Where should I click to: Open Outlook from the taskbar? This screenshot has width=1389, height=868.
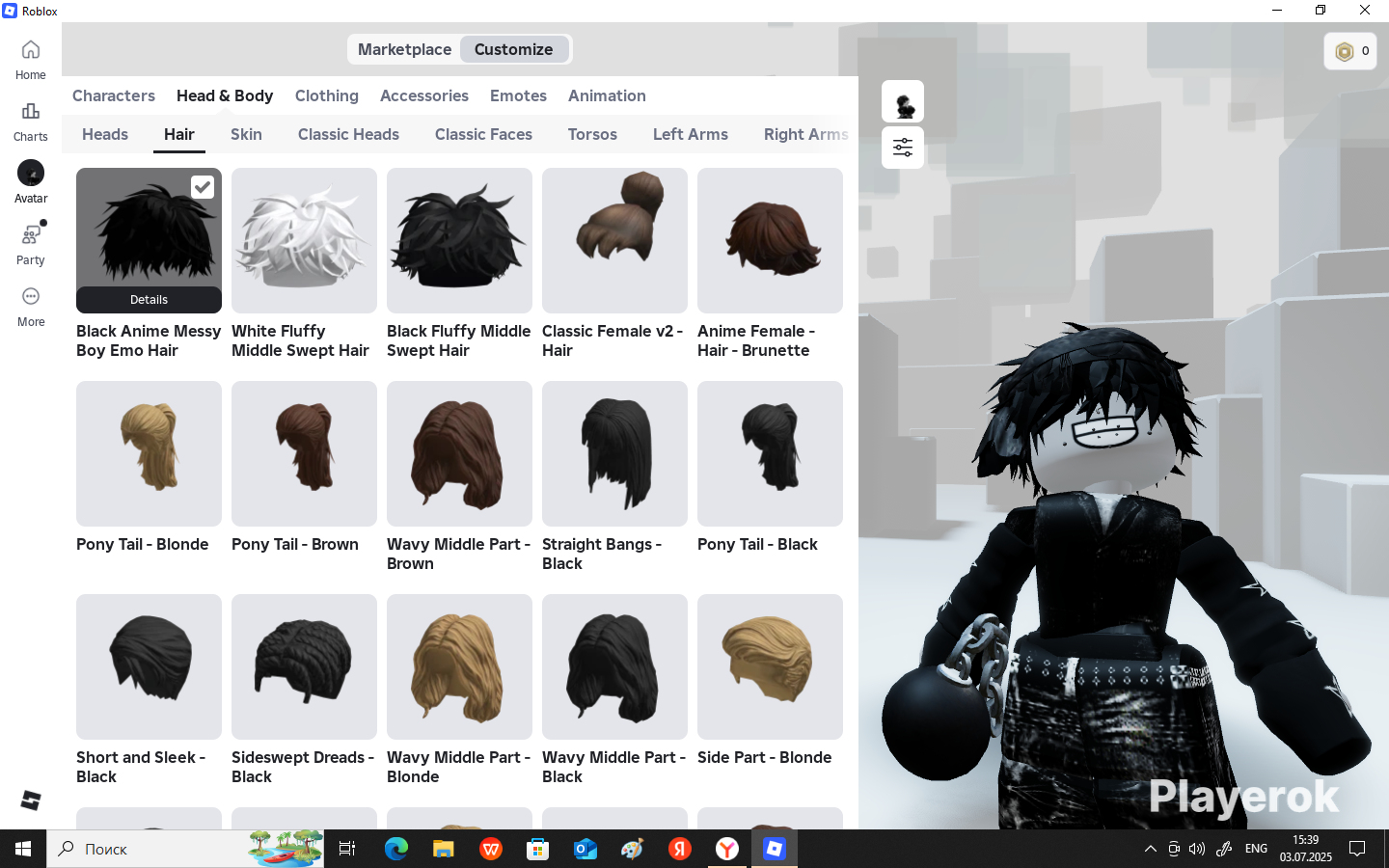[586, 849]
